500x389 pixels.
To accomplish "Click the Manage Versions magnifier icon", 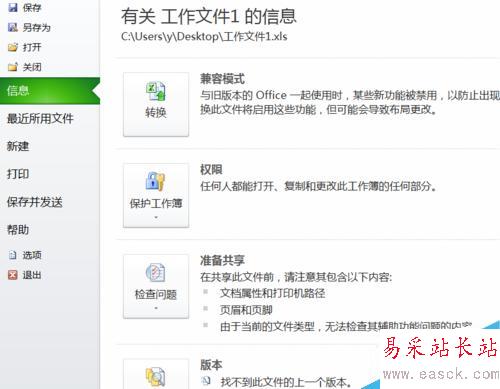I will (x=155, y=377).
